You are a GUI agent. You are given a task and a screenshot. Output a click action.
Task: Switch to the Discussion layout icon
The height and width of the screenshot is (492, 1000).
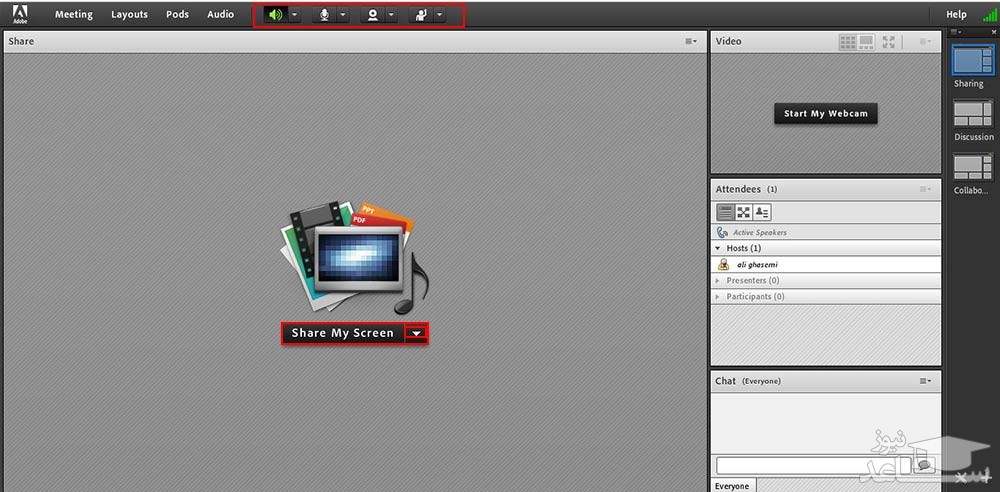972,113
